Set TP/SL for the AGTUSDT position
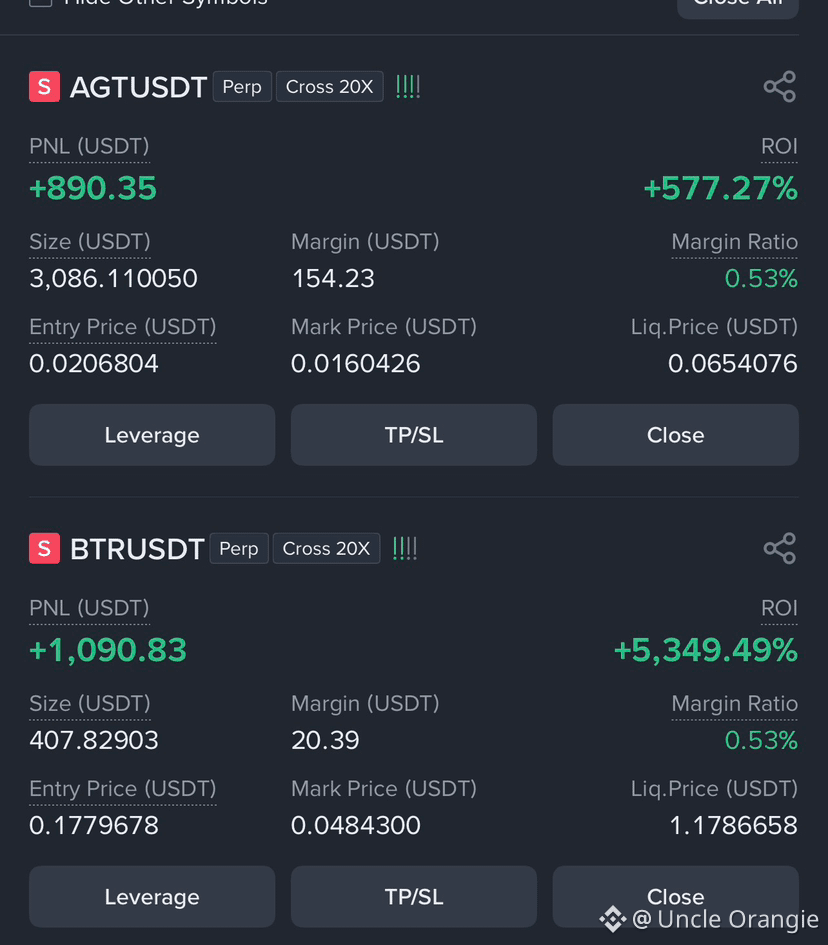This screenshot has width=828, height=945. pos(414,435)
